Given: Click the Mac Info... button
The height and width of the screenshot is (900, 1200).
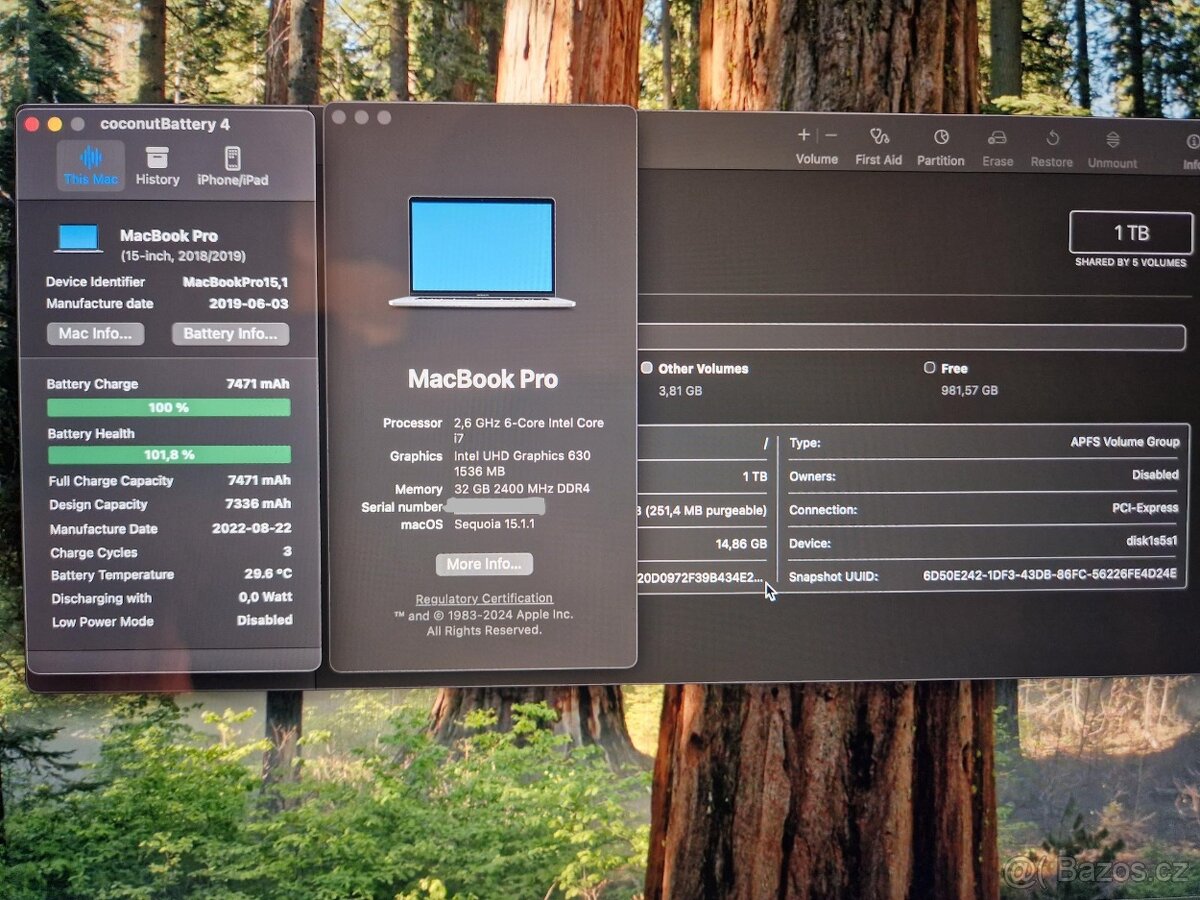Looking at the screenshot, I should click(x=96, y=333).
